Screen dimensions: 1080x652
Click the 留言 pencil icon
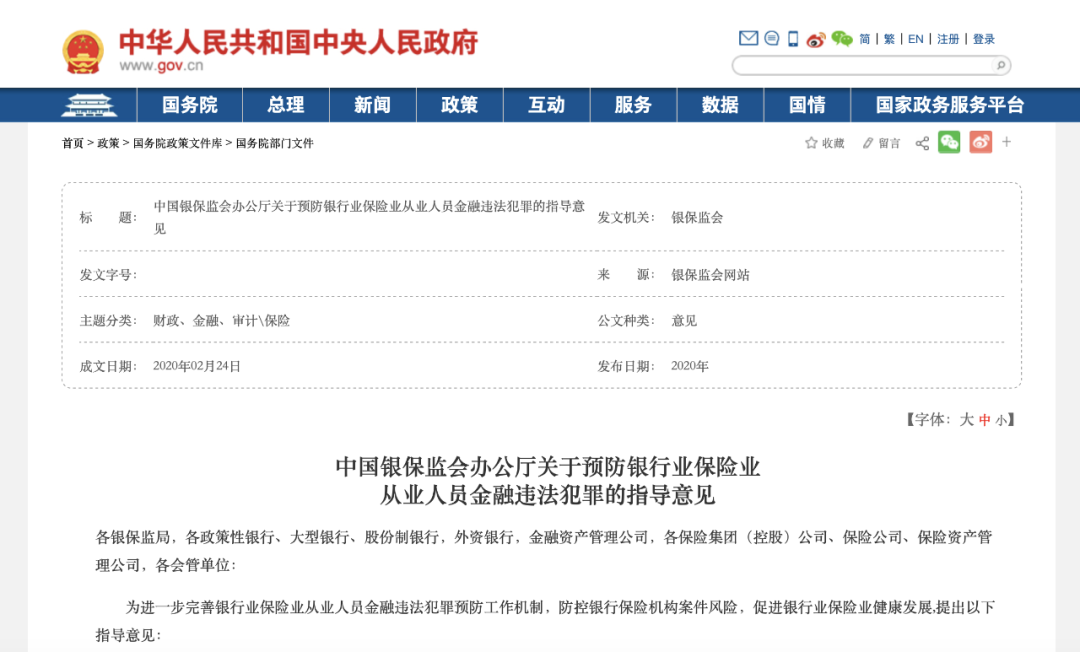(868, 143)
